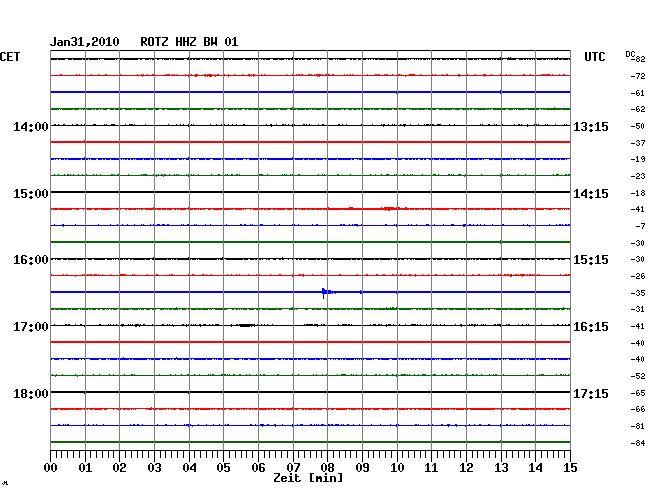Click minute tick label 06

click(258, 467)
